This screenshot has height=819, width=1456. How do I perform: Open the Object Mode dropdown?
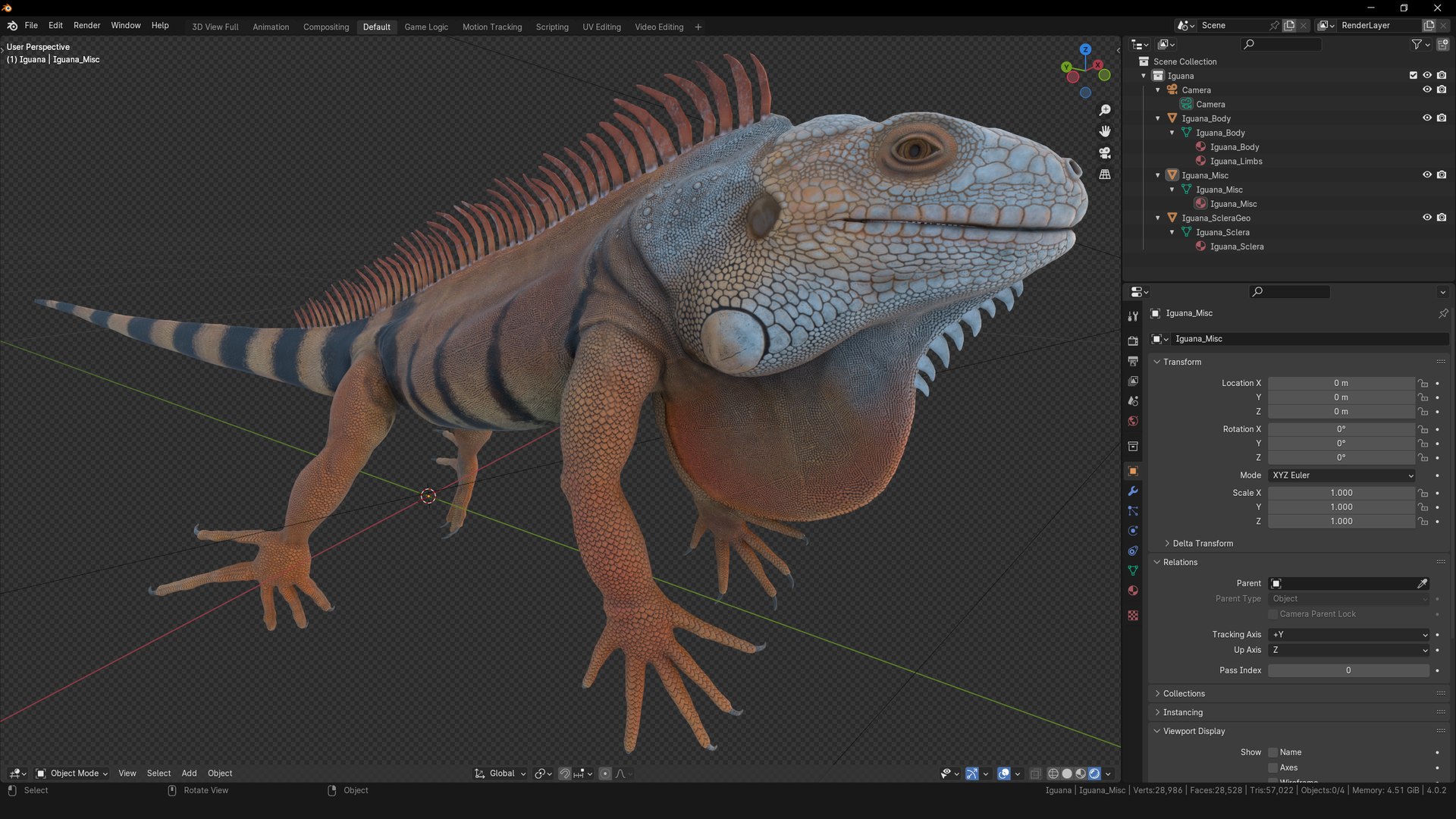coord(72,773)
